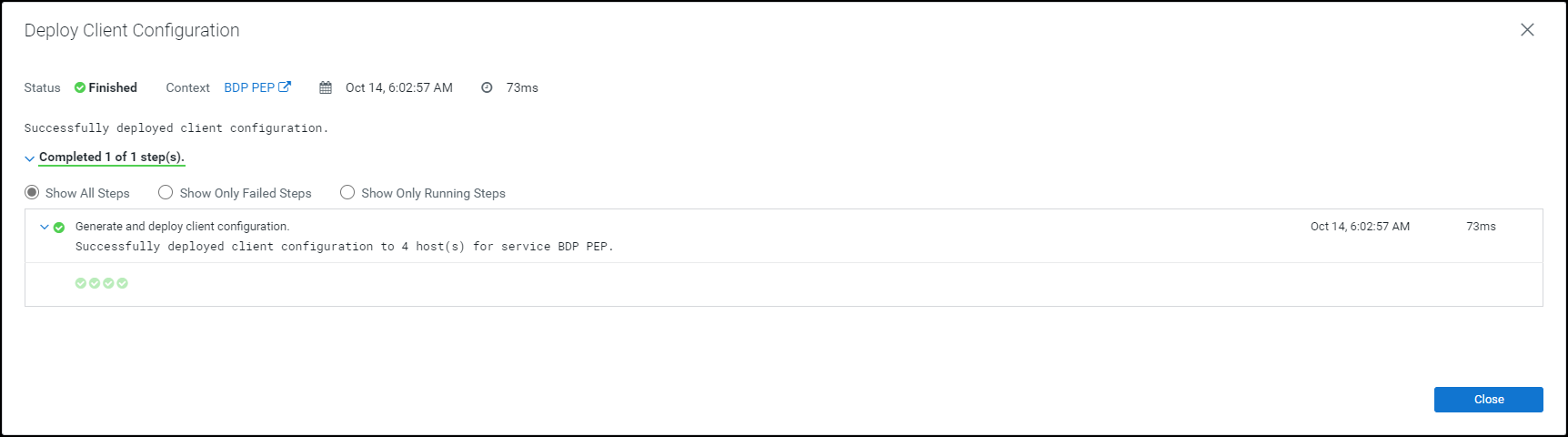Collapse the Completed 1 of 1 step(s) section
This screenshot has height=437, width=1568.
click(29, 158)
